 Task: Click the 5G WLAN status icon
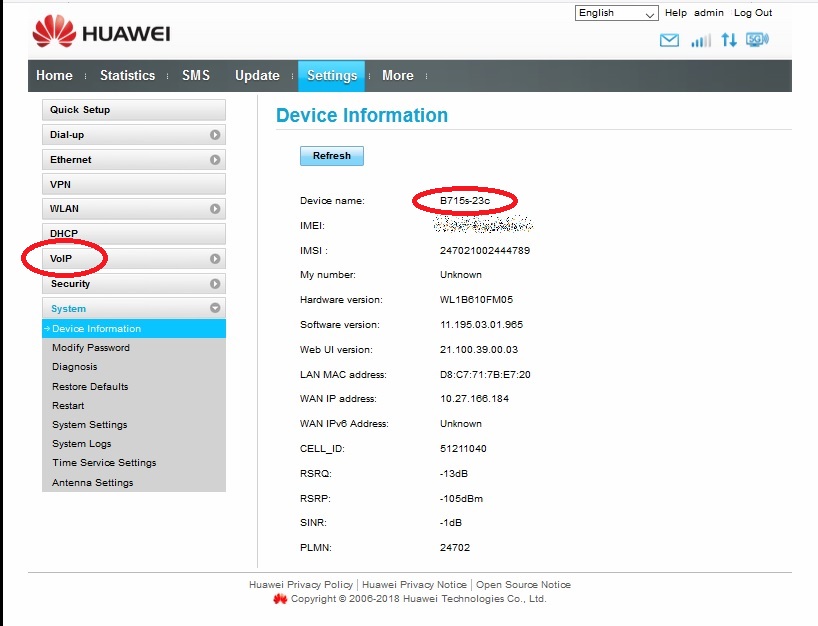(757, 40)
